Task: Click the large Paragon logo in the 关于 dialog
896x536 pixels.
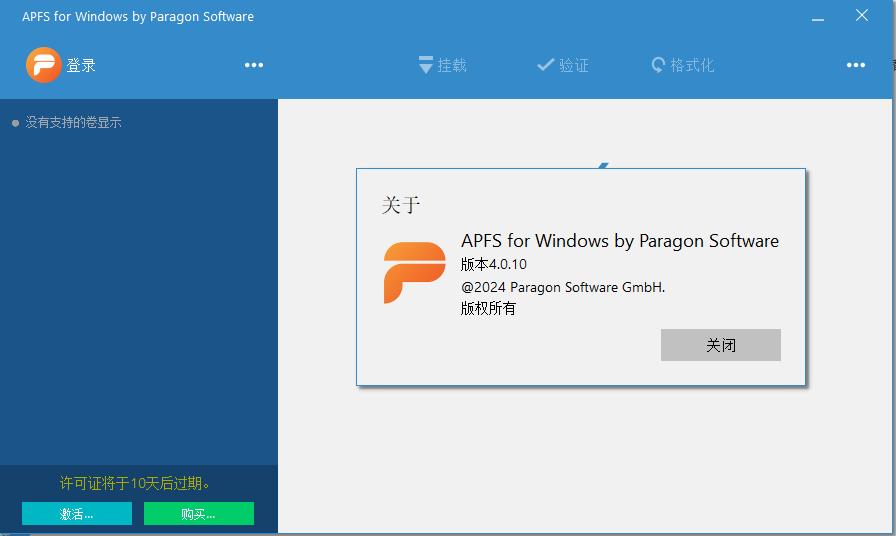Action: click(x=414, y=273)
